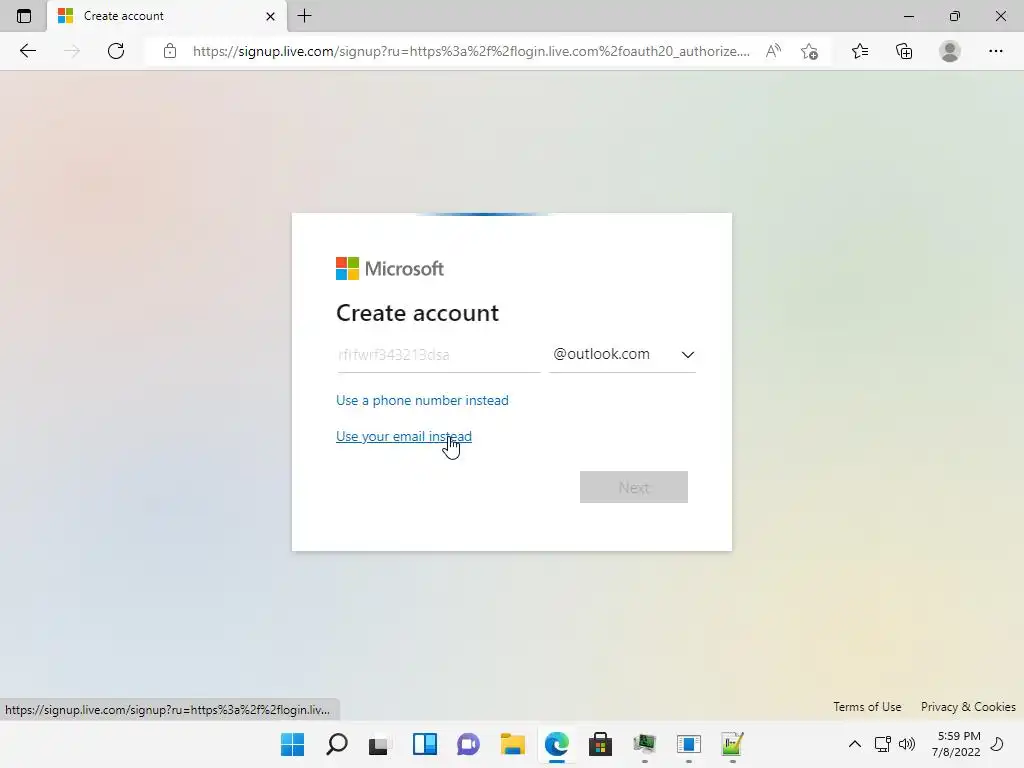Open the Favorites list icon
Image resolution: width=1024 pixels, height=768 pixels.
click(860, 51)
